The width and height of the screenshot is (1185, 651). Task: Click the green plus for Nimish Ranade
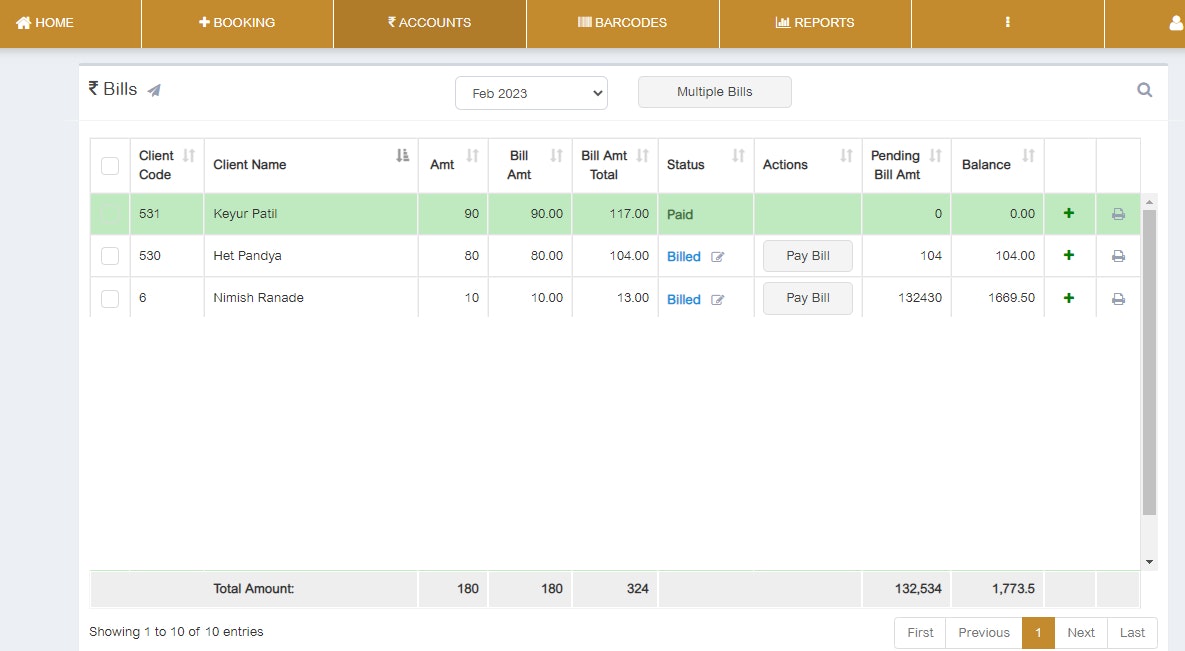[x=1069, y=298]
